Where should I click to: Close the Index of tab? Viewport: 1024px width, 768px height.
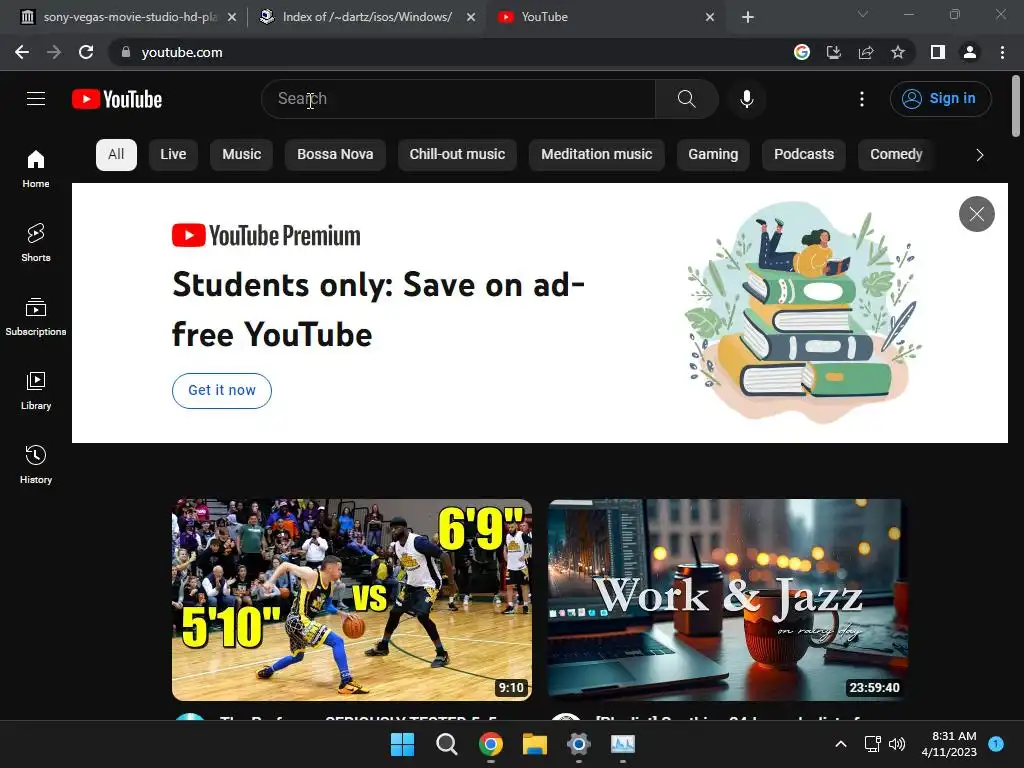tap(471, 17)
